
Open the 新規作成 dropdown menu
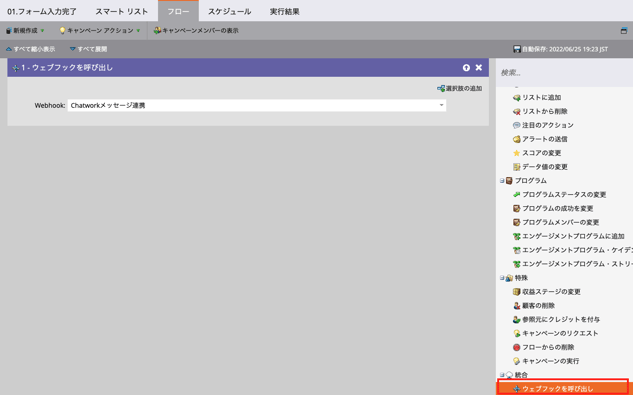[x=25, y=31]
